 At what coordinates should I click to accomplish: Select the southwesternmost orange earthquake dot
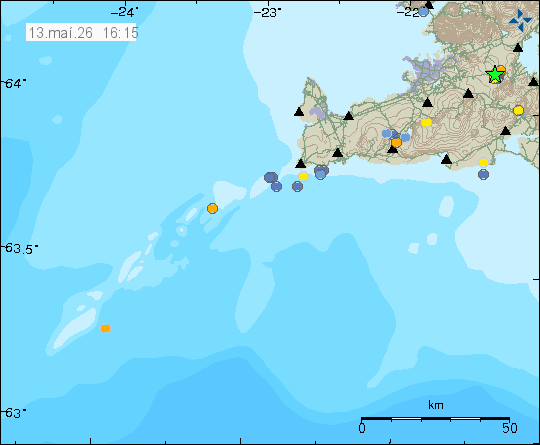pos(105,329)
